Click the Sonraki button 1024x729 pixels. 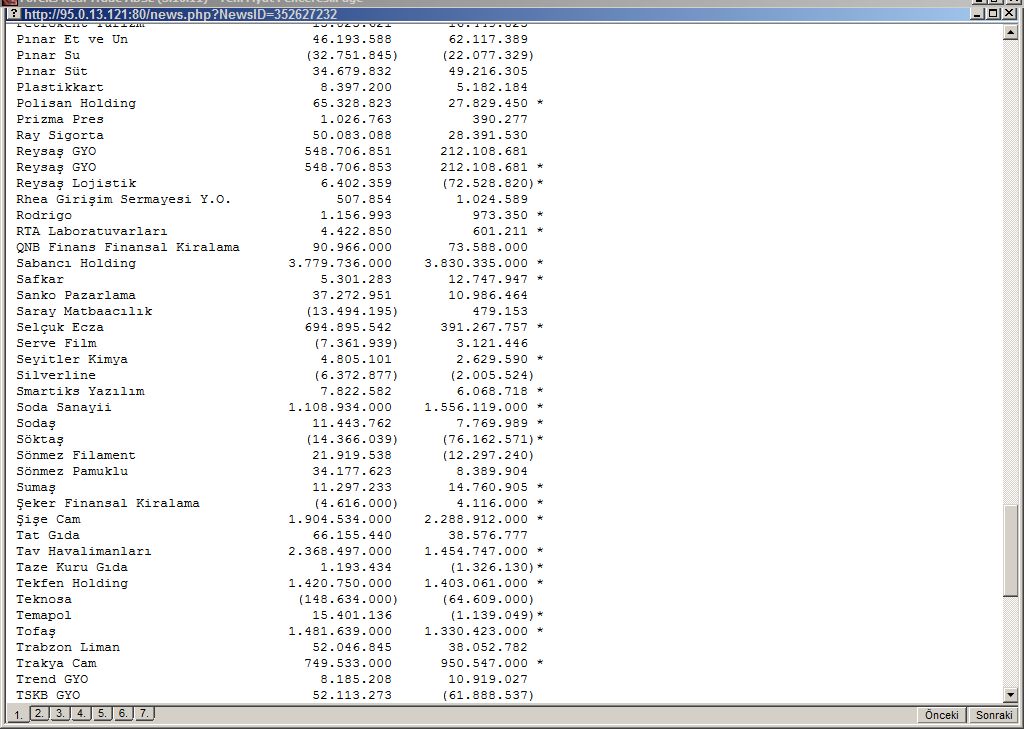pos(993,715)
